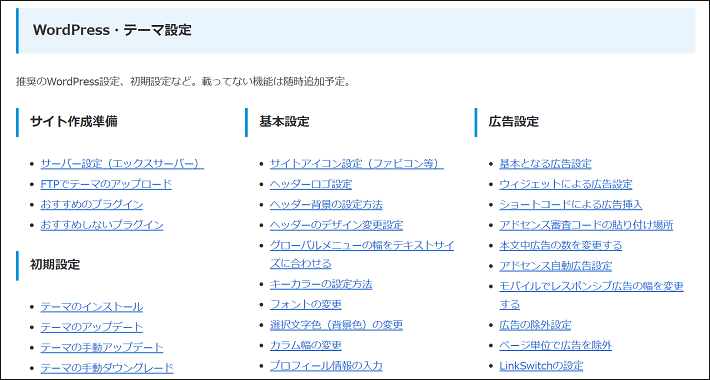Click the 基本設定 section heading
This screenshot has width=710, height=380.
[284, 122]
